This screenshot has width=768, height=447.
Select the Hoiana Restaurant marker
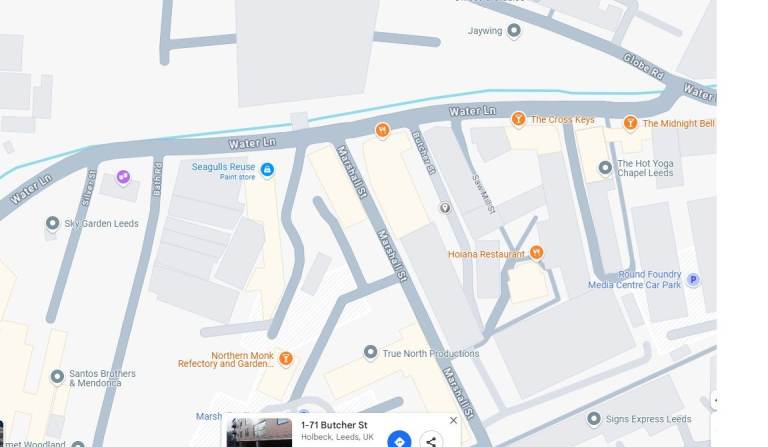536,253
